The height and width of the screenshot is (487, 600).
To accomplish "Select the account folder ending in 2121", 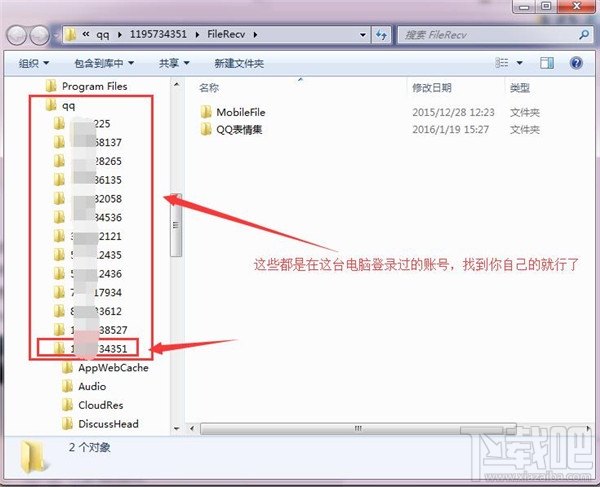I will point(88,236).
